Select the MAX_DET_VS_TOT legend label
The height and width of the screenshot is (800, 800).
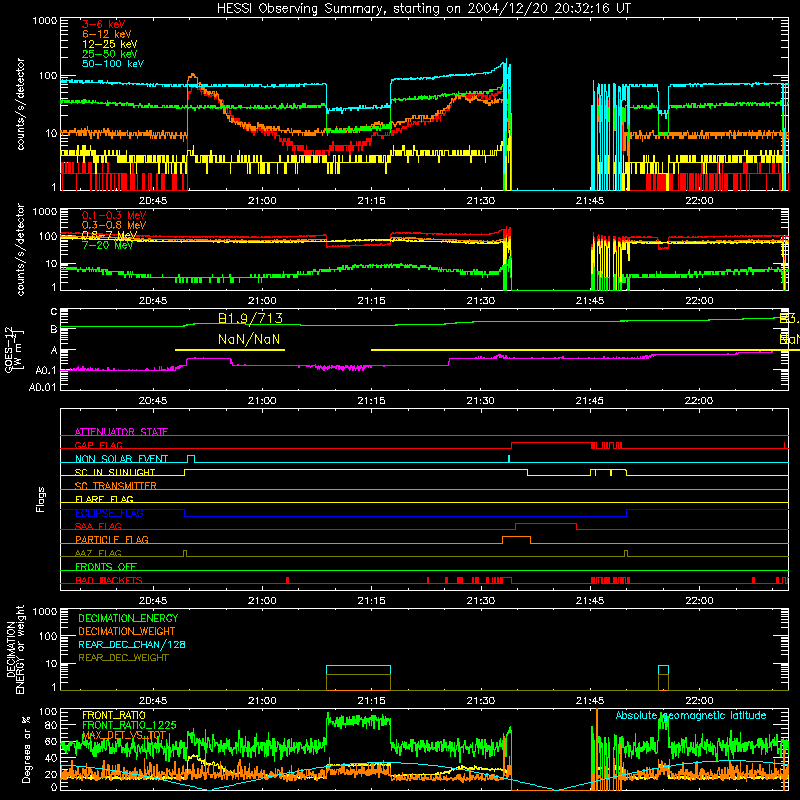tap(124, 735)
